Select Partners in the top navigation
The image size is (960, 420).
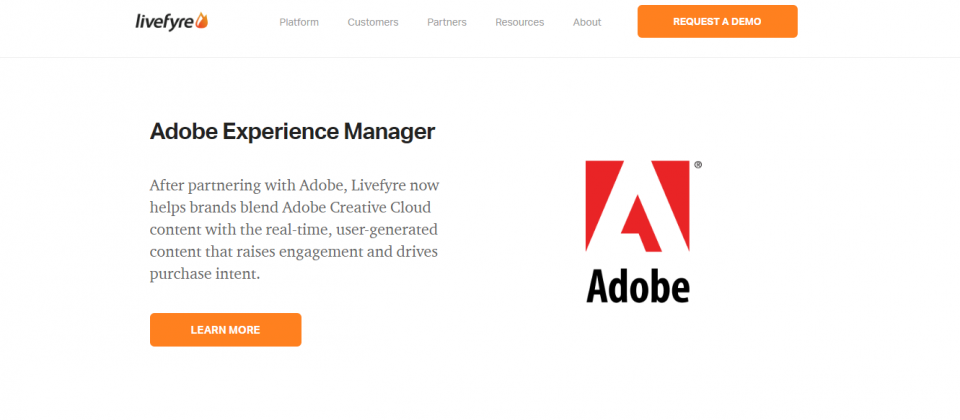tap(447, 22)
